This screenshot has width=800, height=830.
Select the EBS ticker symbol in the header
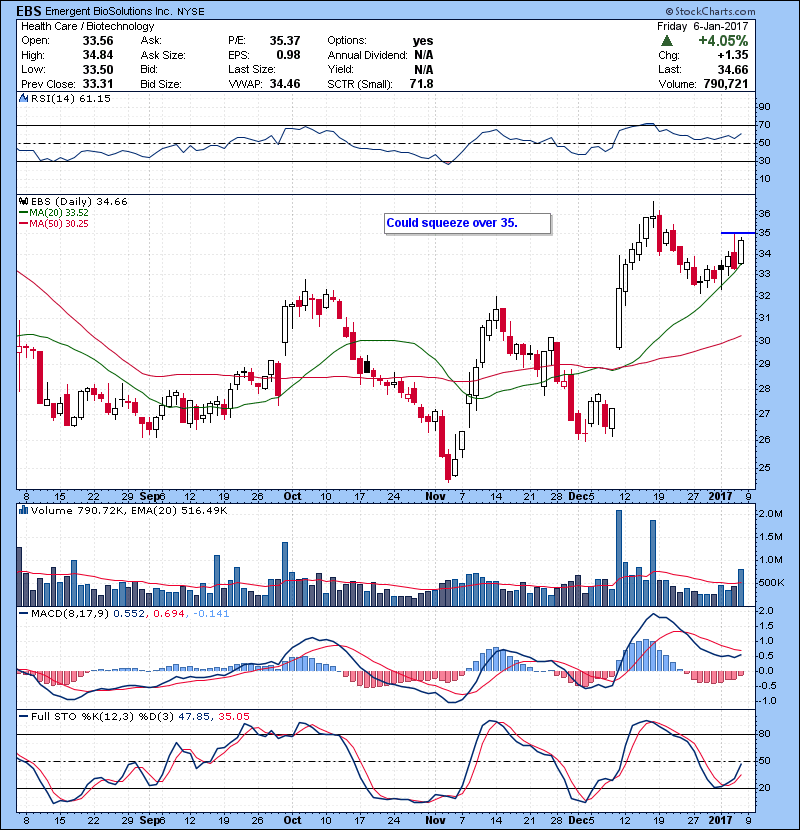(29, 11)
